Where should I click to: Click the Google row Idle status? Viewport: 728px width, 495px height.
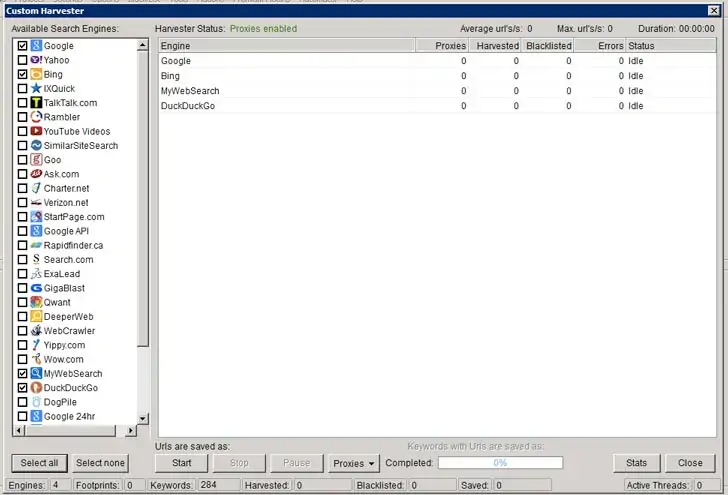636,61
